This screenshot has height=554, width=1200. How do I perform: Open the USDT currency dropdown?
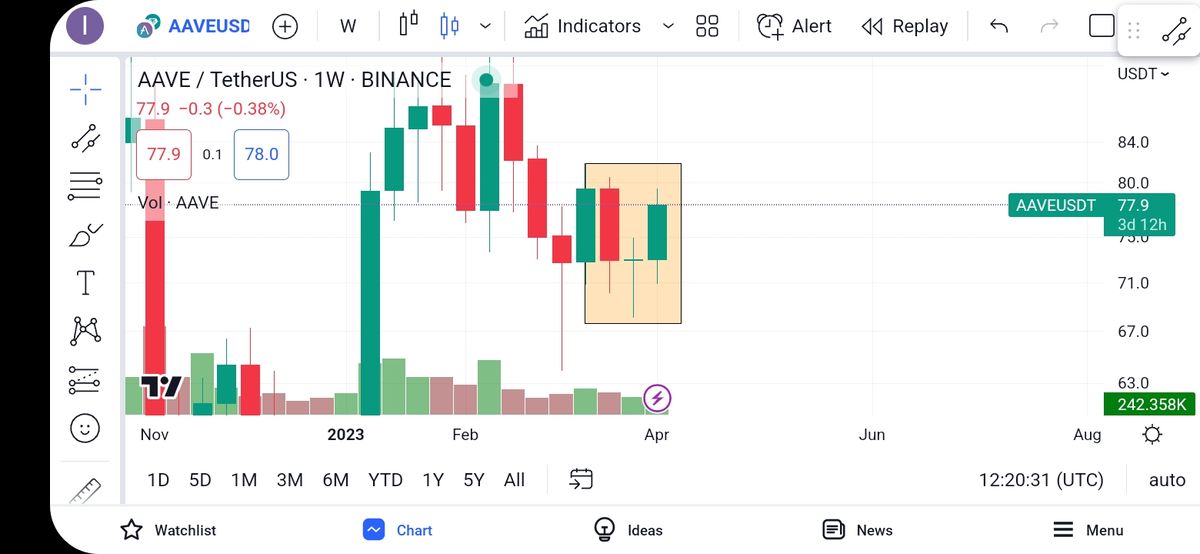(x=1143, y=74)
